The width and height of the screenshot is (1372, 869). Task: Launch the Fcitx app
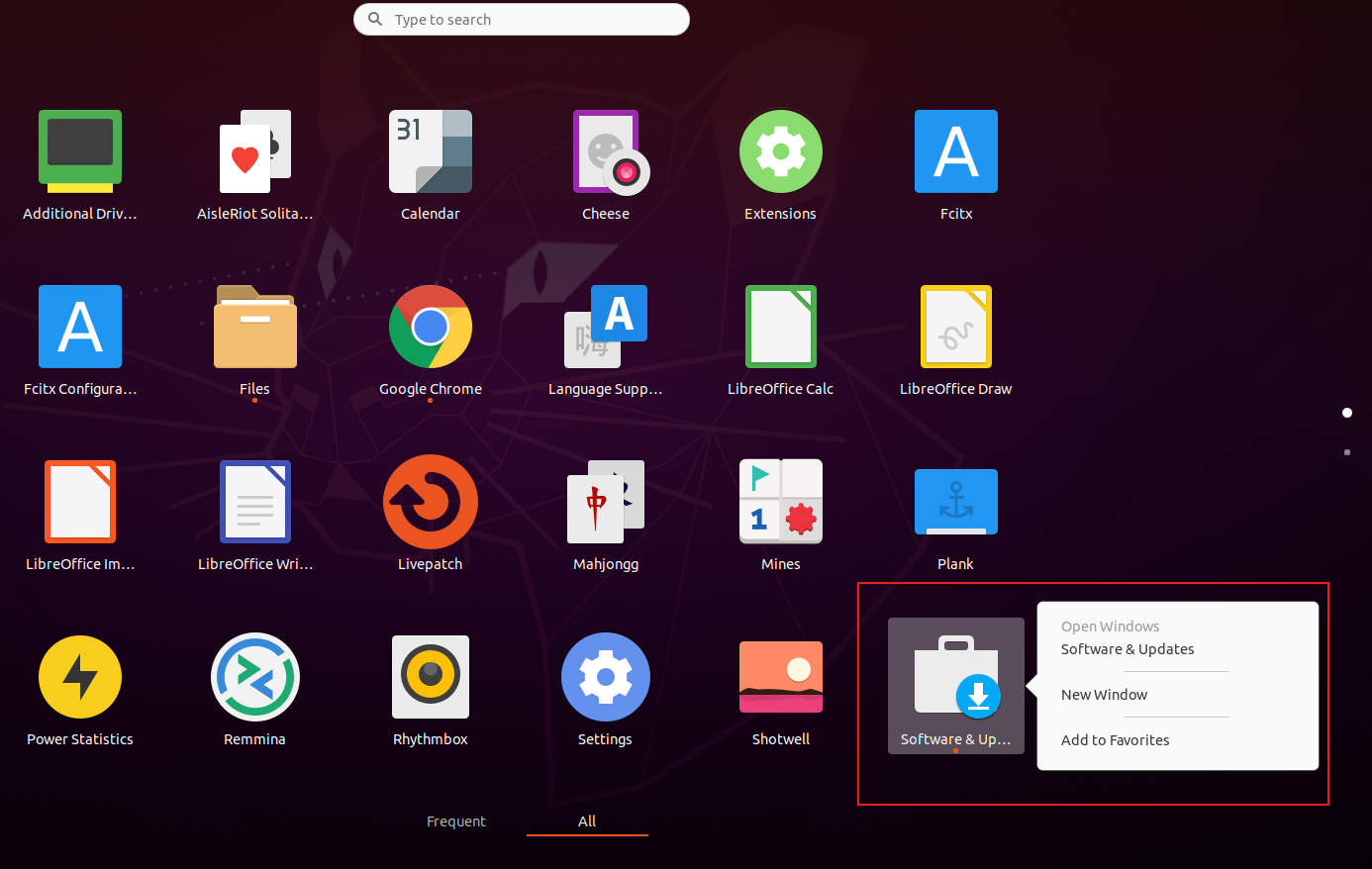click(x=956, y=151)
